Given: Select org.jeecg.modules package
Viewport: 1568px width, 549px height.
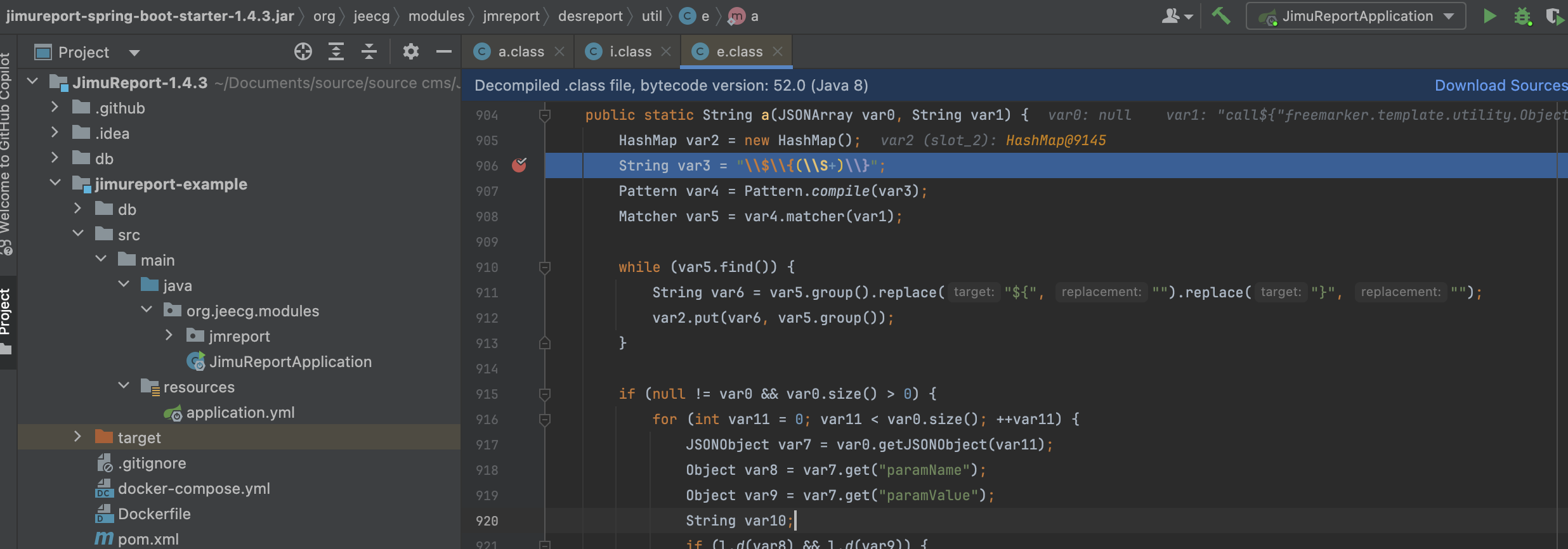Looking at the screenshot, I should tap(252, 311).
